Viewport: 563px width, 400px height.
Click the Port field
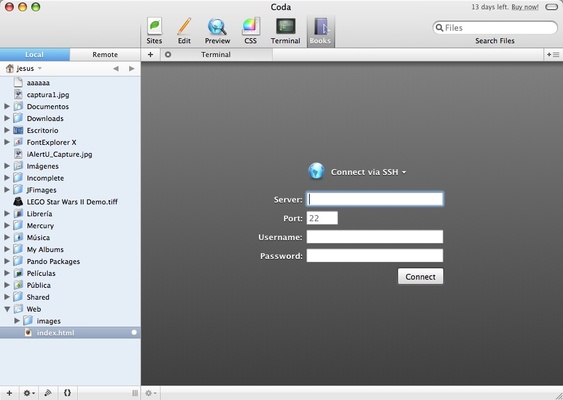click(x=322, y=218)
